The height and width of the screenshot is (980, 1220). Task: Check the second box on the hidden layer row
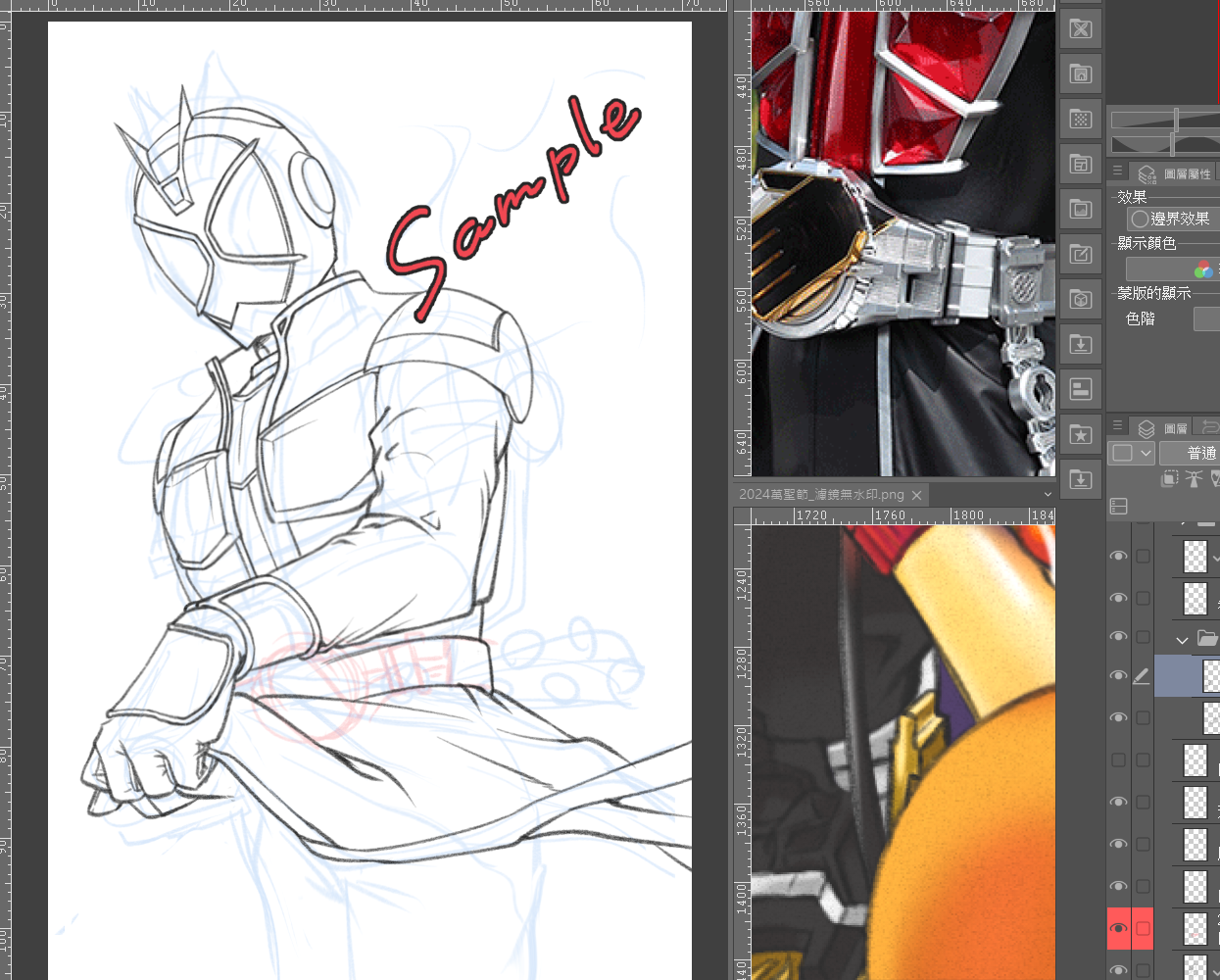(1143, 759)
